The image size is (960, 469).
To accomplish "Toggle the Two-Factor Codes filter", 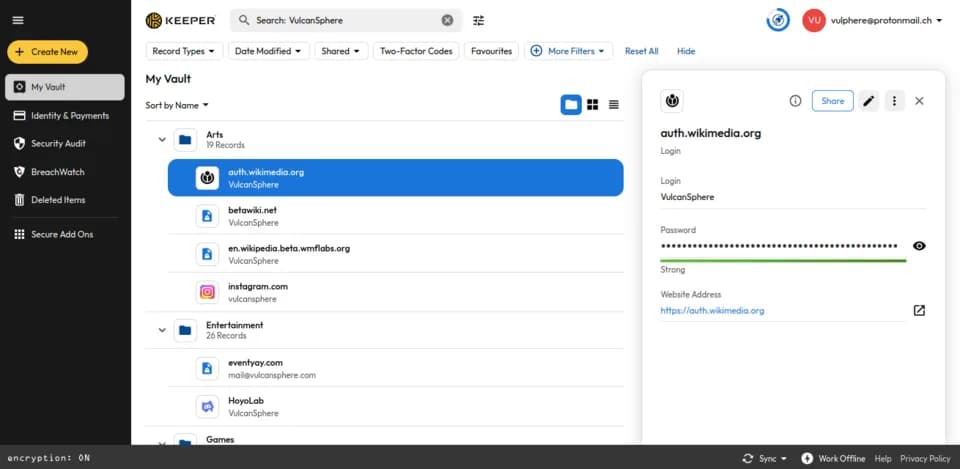I will click(416, 51).
